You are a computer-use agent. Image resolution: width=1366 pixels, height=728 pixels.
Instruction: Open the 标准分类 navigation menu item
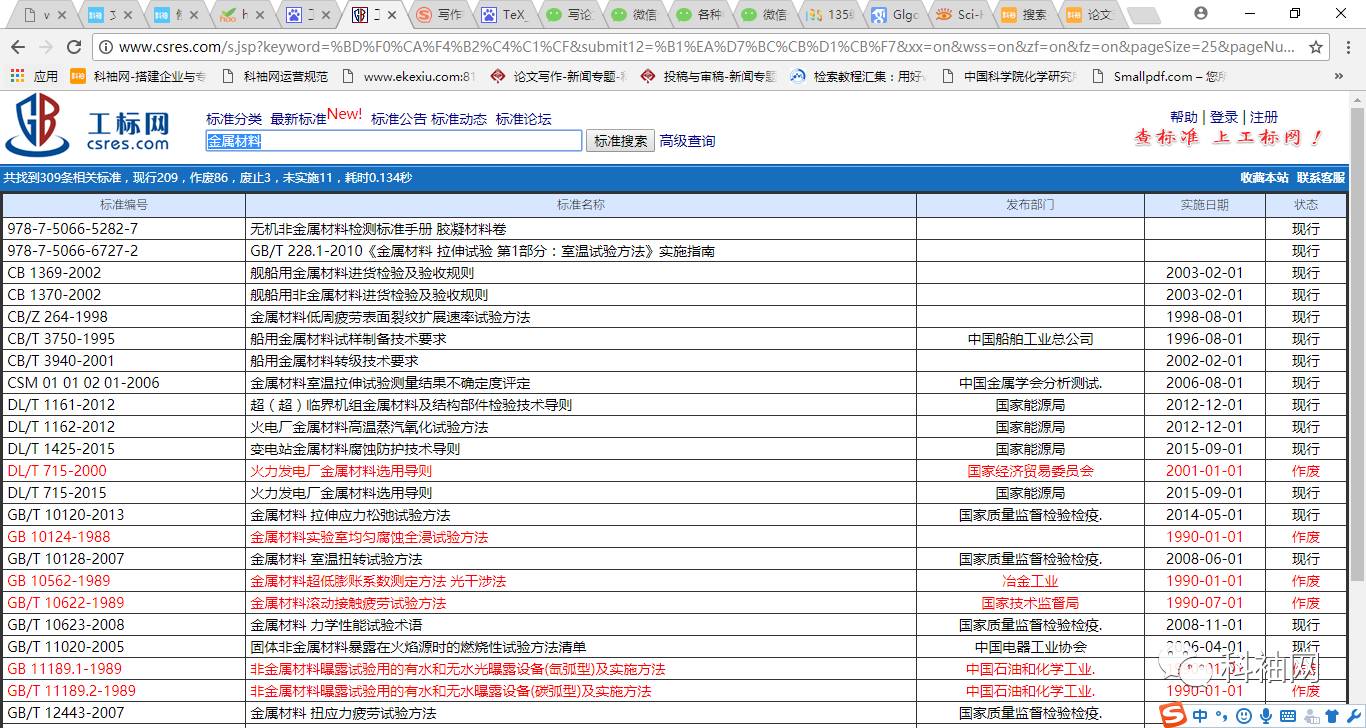[x=234, y=119]
